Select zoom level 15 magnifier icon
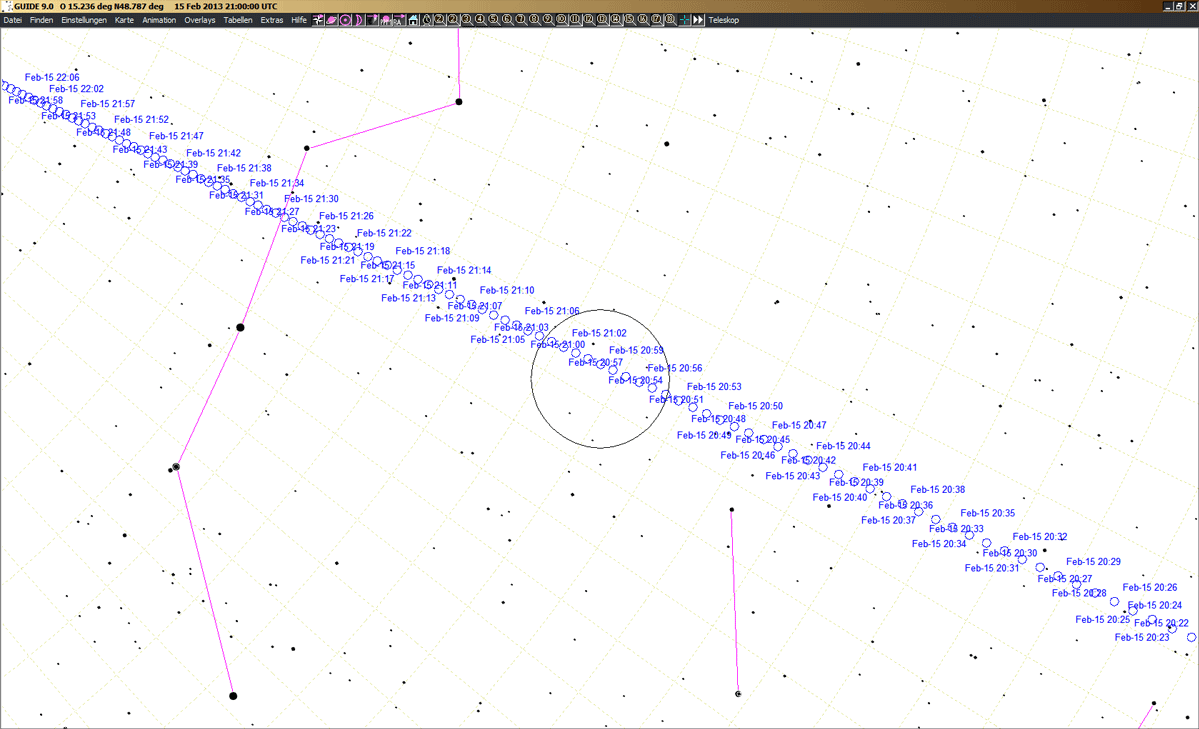This screenshot has height=729, width=1199. click(629, 20)
